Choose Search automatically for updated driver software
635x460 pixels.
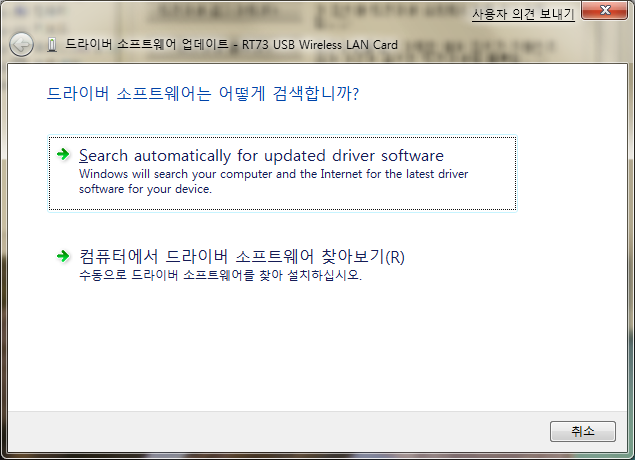[x=282, y=173]
